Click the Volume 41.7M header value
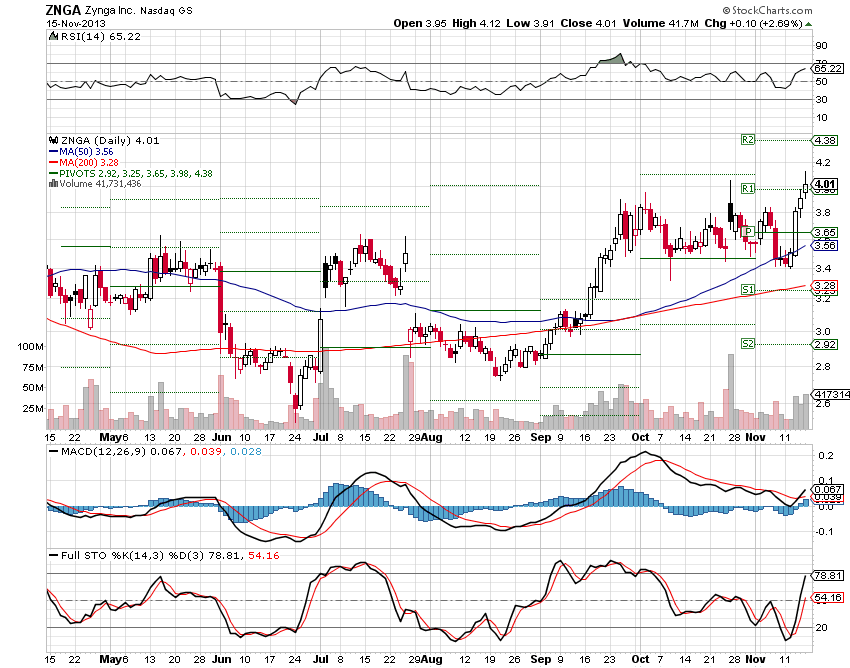 point(660,23)
